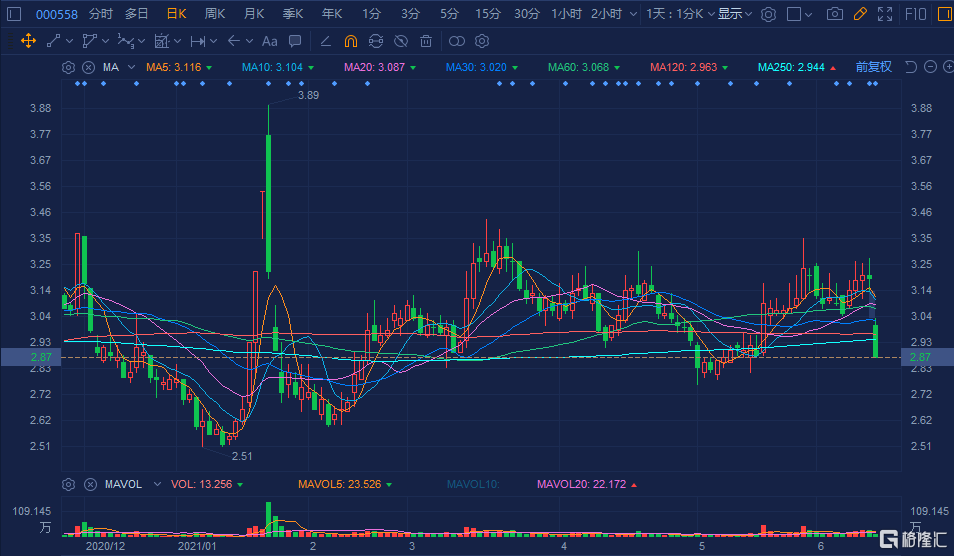Expand line tool options arrow

[69, 41]
